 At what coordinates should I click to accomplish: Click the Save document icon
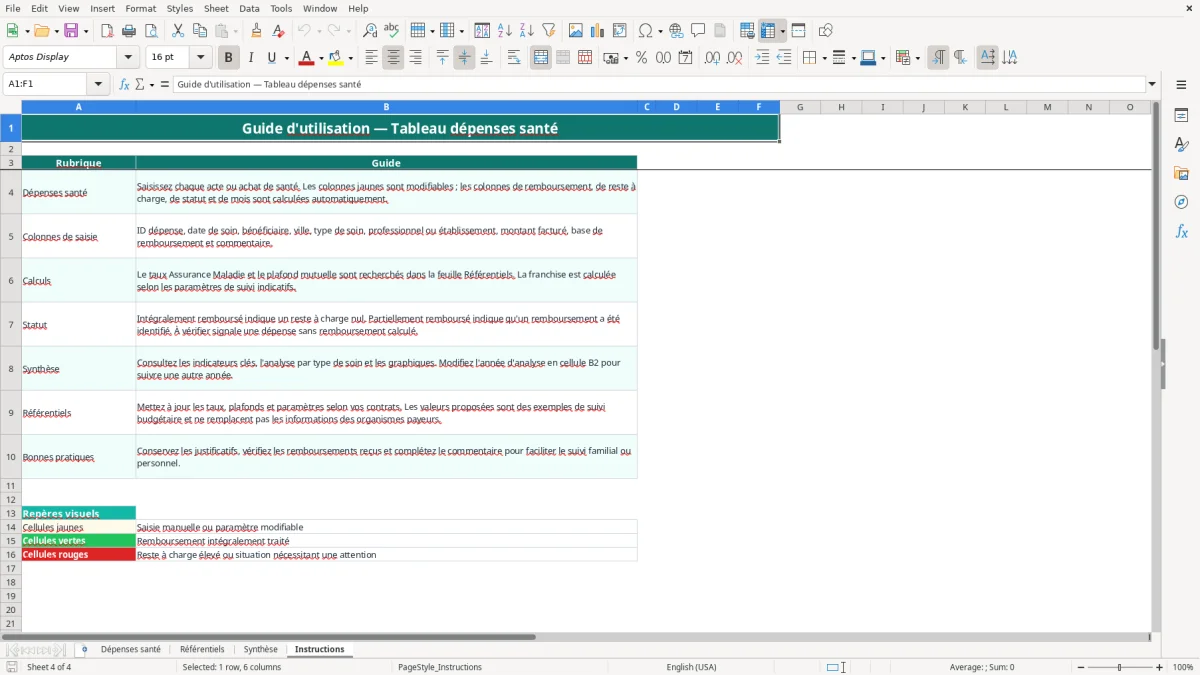tap(71, 31)
